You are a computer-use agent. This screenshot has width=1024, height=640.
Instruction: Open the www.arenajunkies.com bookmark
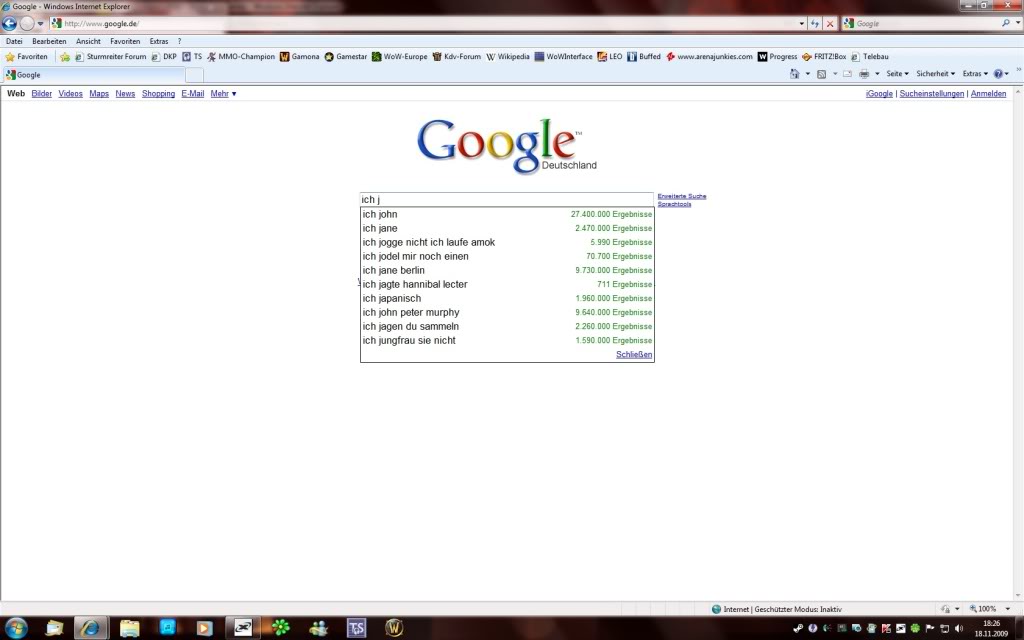(709, 57)
